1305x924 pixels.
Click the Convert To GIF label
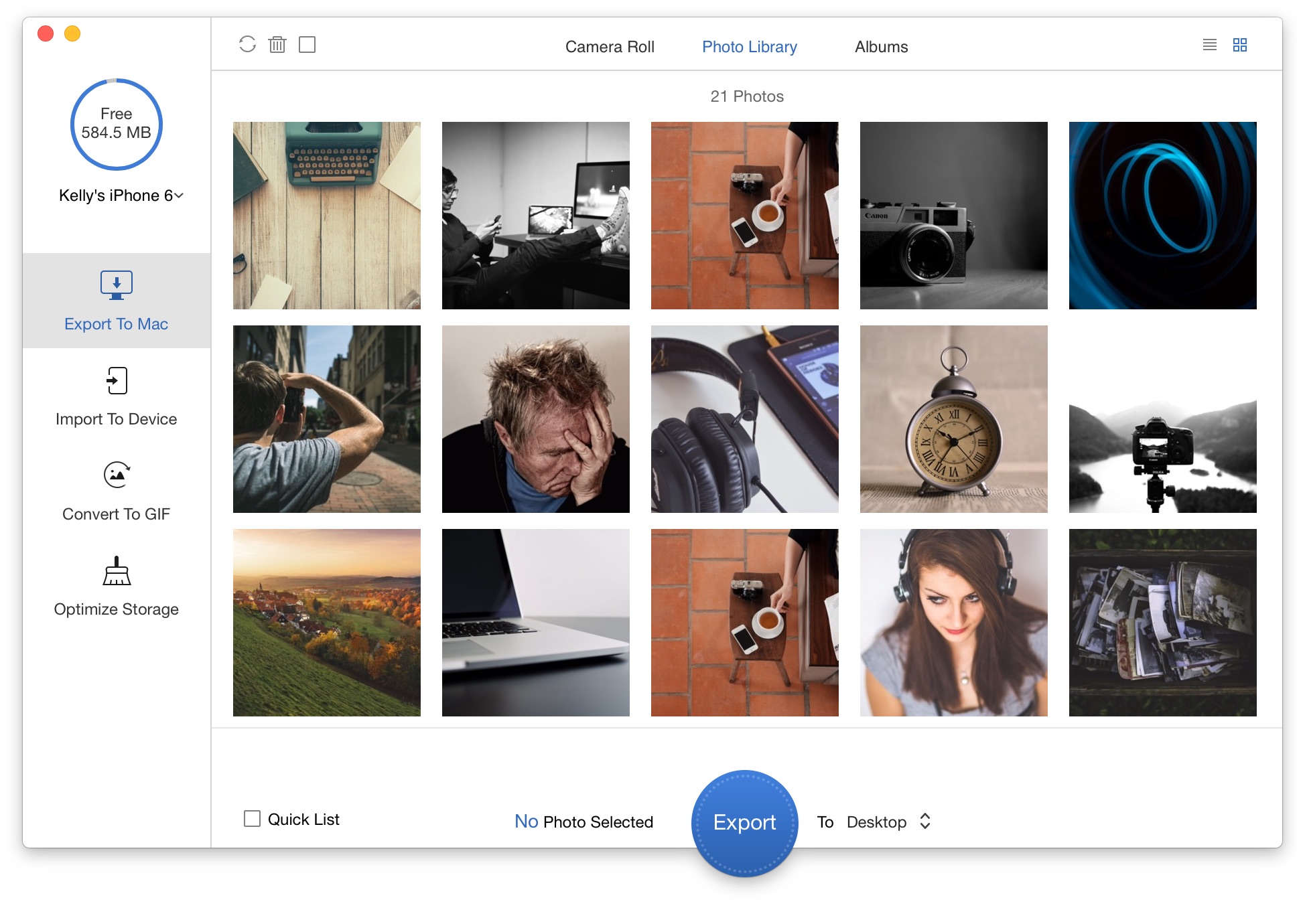pos(117,514)
